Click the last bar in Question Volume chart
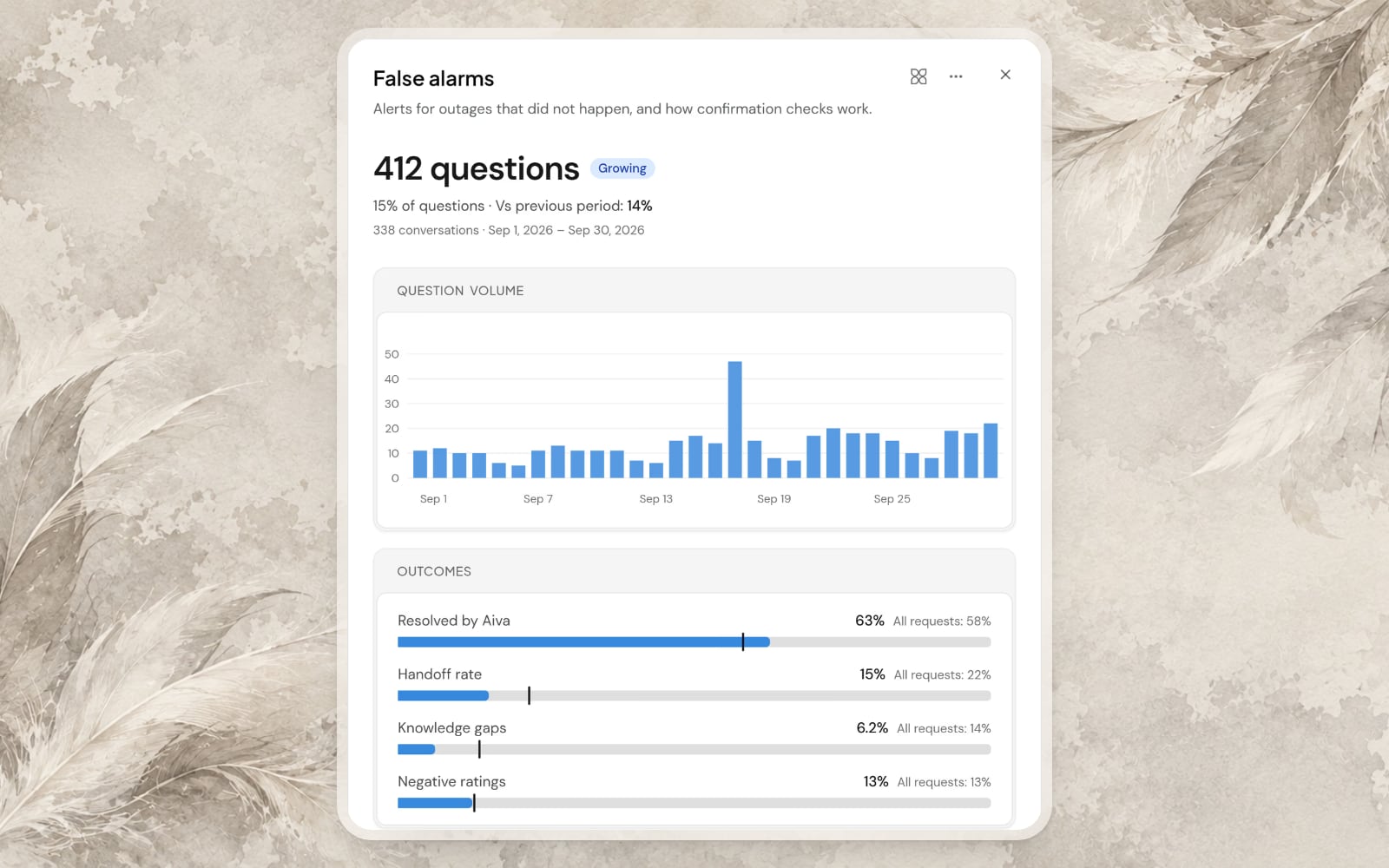Image resolution: width=1389 pixels, height=868 pixels. [991, 450]
